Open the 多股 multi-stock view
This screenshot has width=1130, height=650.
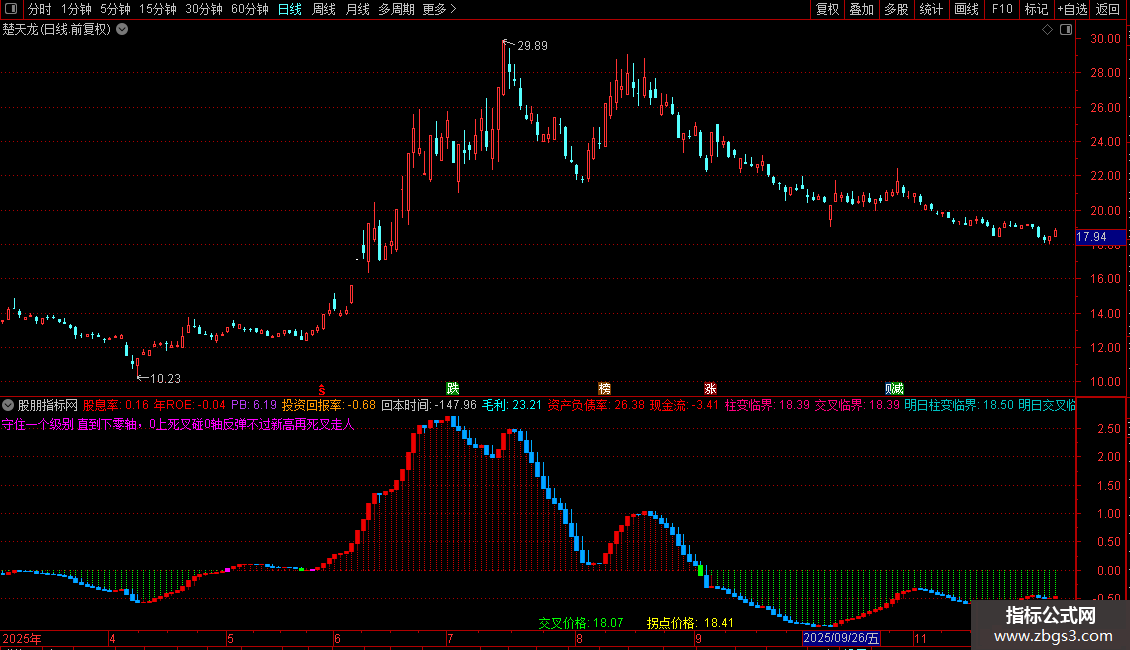pyautogui.click(x=897, y=9)
